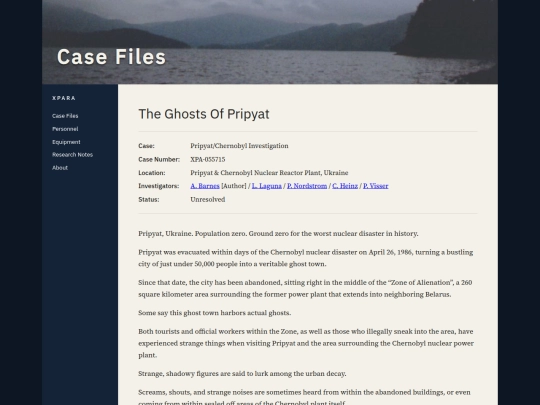The width and height of the screenshot is (540, 405).
Task: Click the 'Population zero' opening paragraph
Action: (278, 233)
